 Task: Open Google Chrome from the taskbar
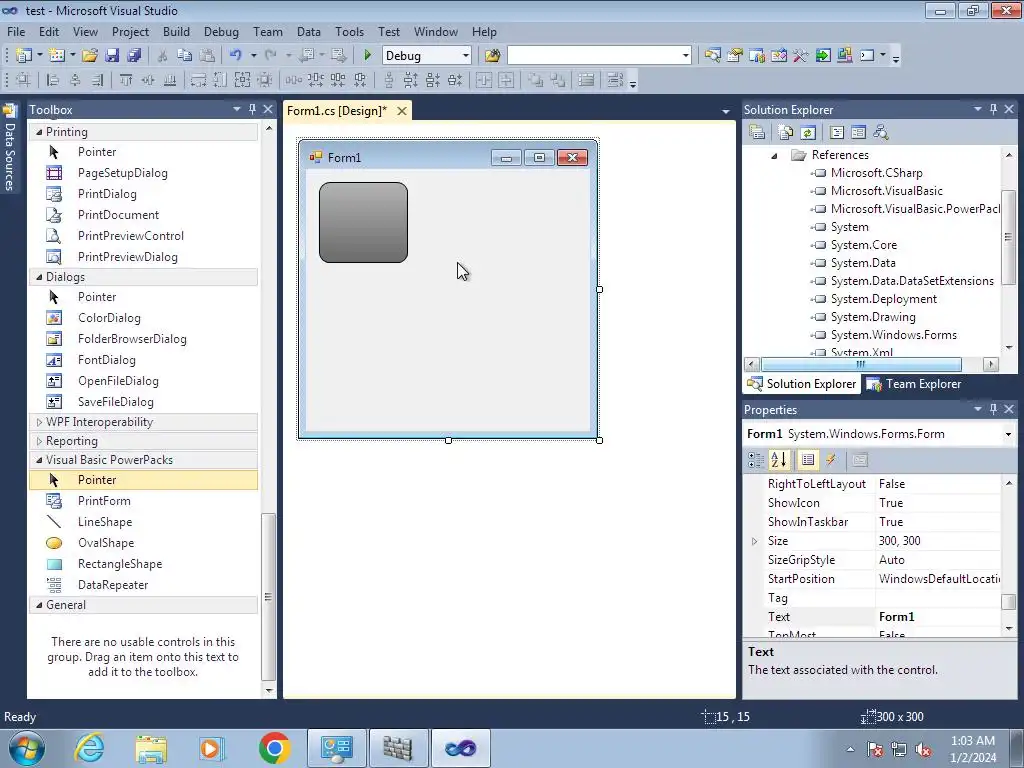click(x=274, y=748)
